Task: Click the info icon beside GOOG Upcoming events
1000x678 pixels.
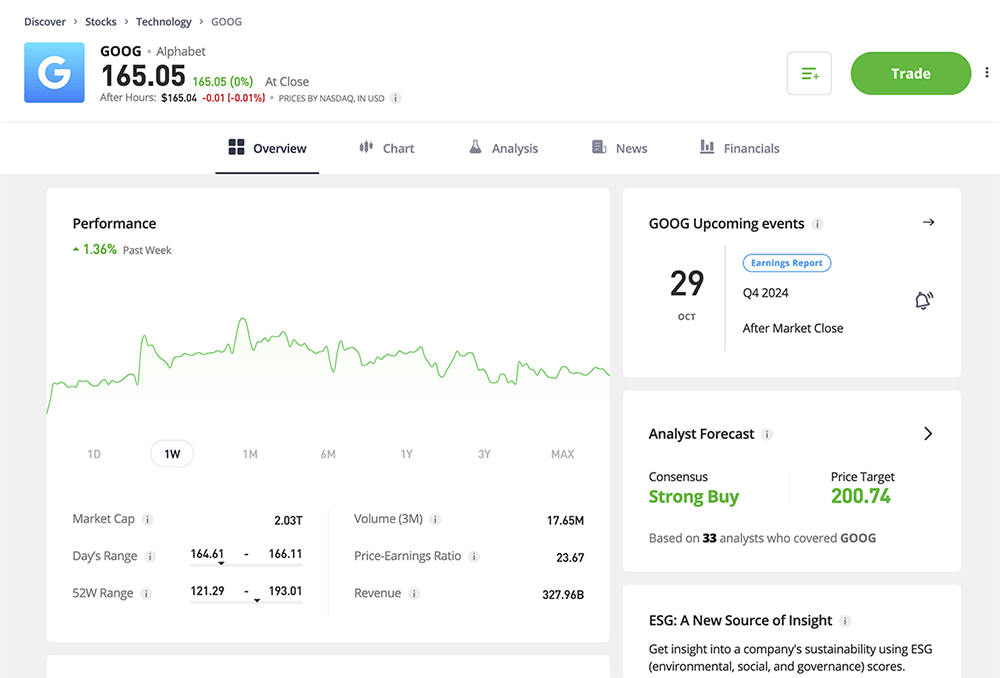Action: click(x=820, y=223)
